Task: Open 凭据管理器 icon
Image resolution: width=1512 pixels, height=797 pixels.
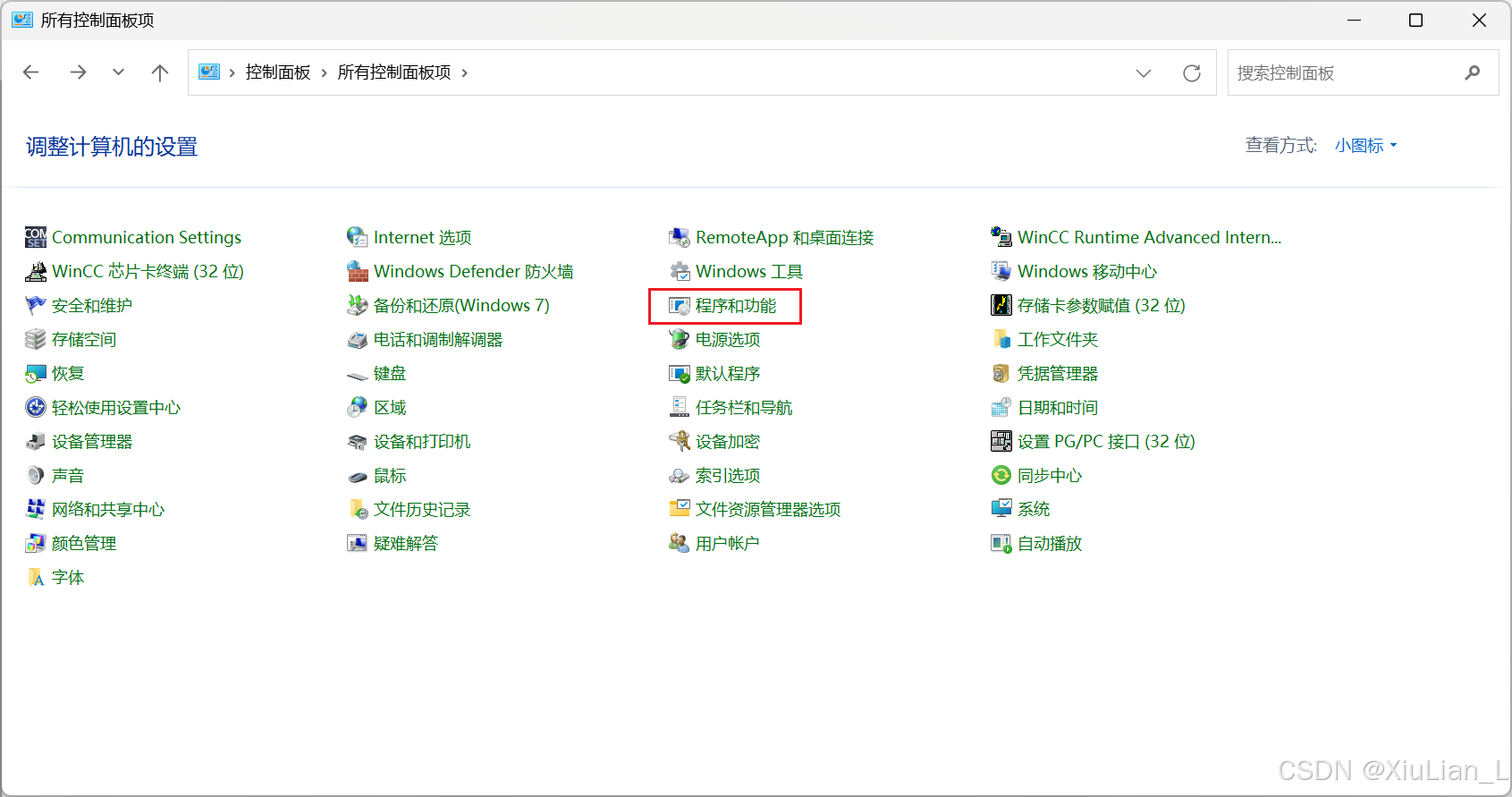Action: point(1001,373)
